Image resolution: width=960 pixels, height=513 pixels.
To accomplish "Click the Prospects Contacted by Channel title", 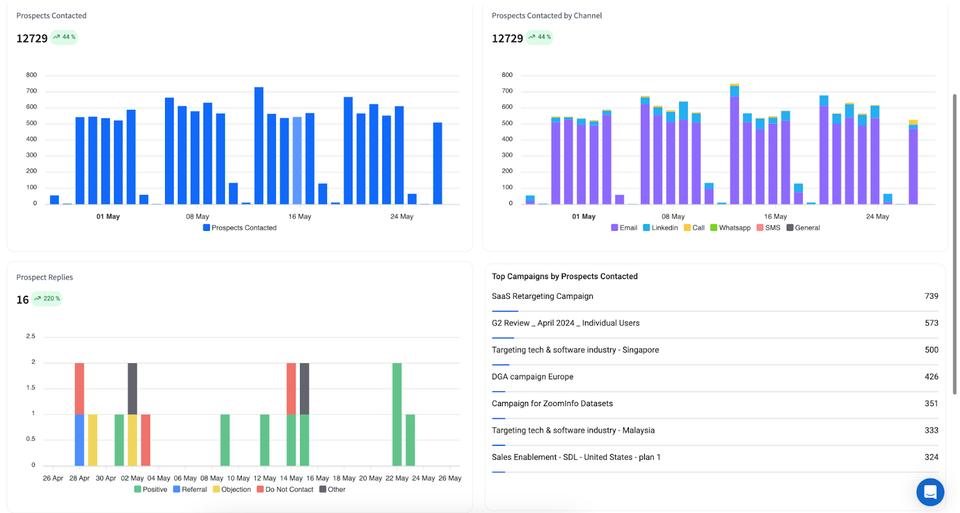I will [x=547, y=16].
